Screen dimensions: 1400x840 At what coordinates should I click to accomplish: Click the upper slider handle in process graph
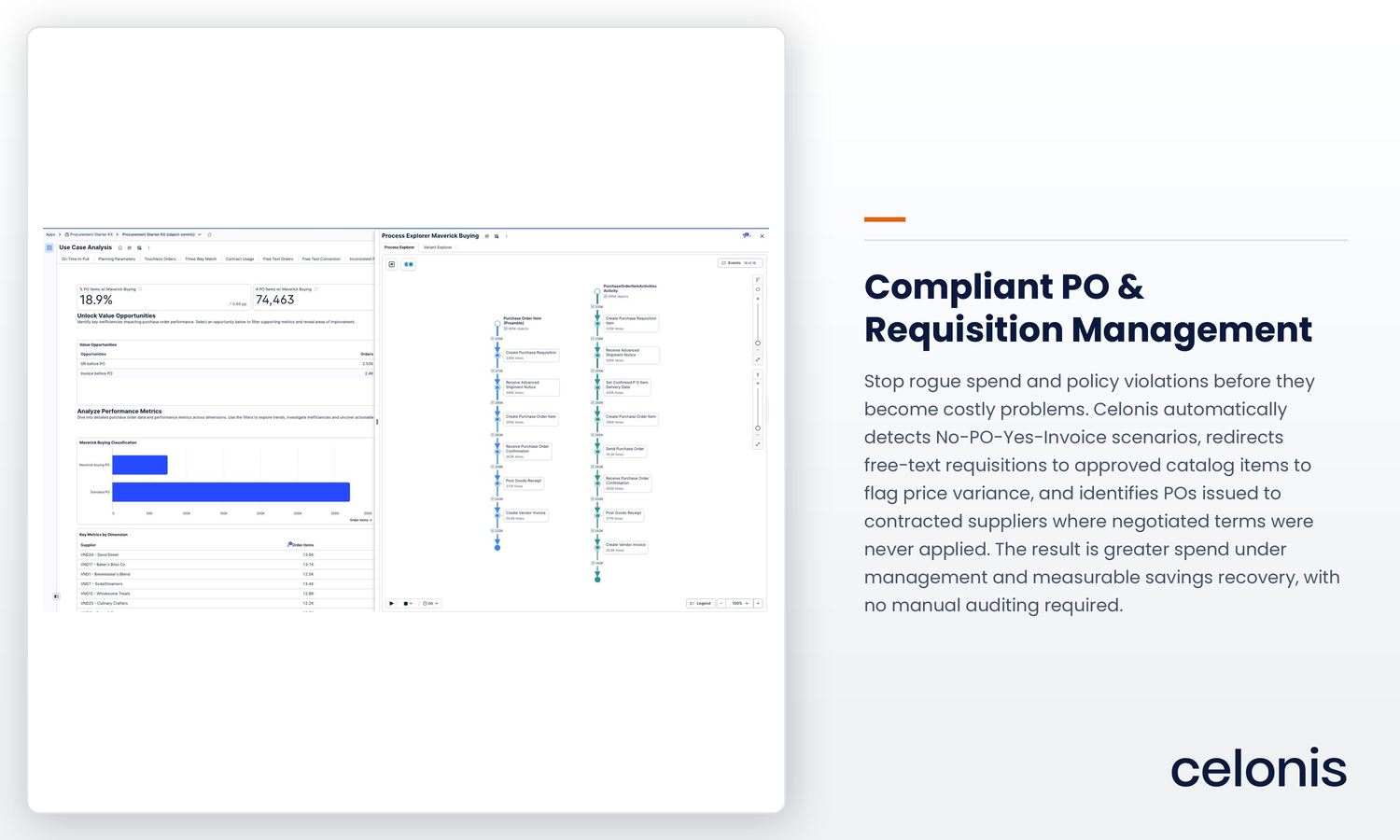point(758,343)
